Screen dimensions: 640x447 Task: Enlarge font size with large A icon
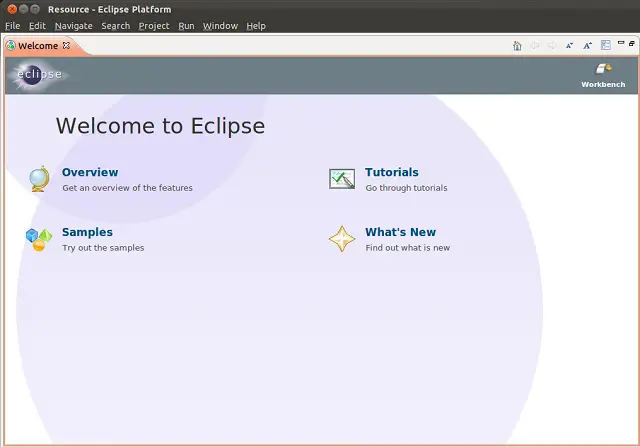587,46
